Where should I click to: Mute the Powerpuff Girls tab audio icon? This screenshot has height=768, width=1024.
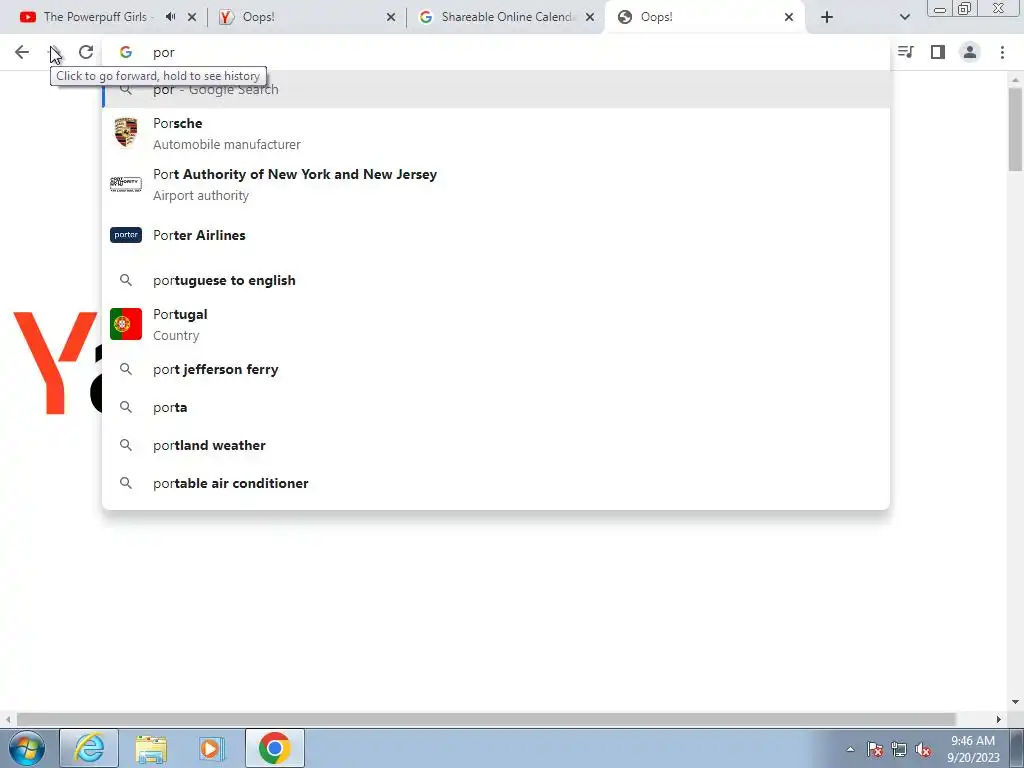(x=171, y=17)
